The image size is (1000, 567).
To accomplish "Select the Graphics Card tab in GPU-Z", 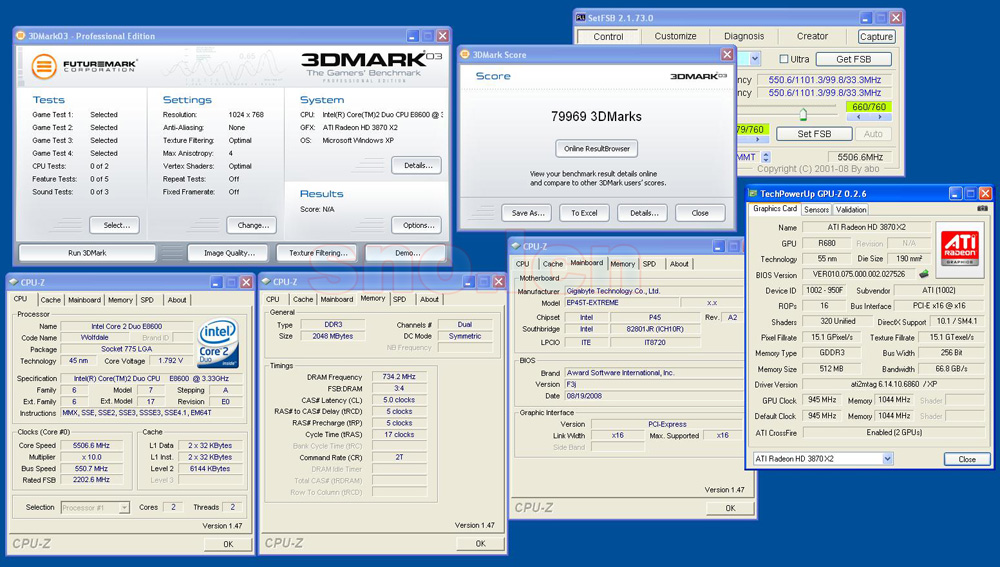I will pos(775,209).
